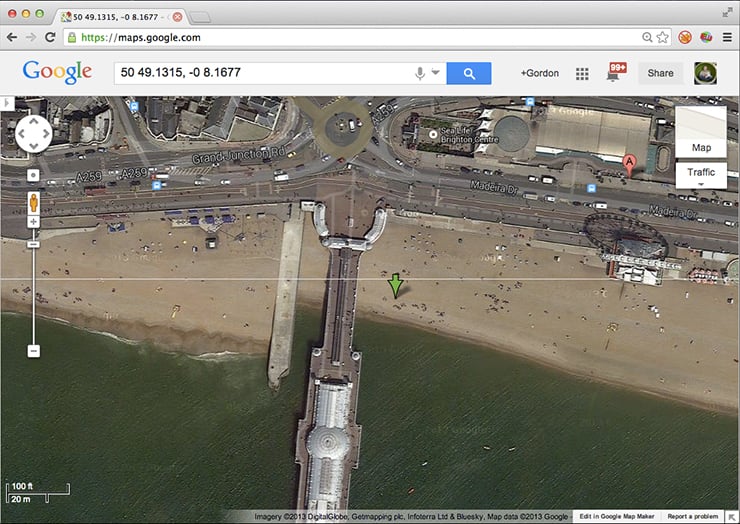Expand the search options dropdown arrow
740x524 pixels.
click(436, 73)
